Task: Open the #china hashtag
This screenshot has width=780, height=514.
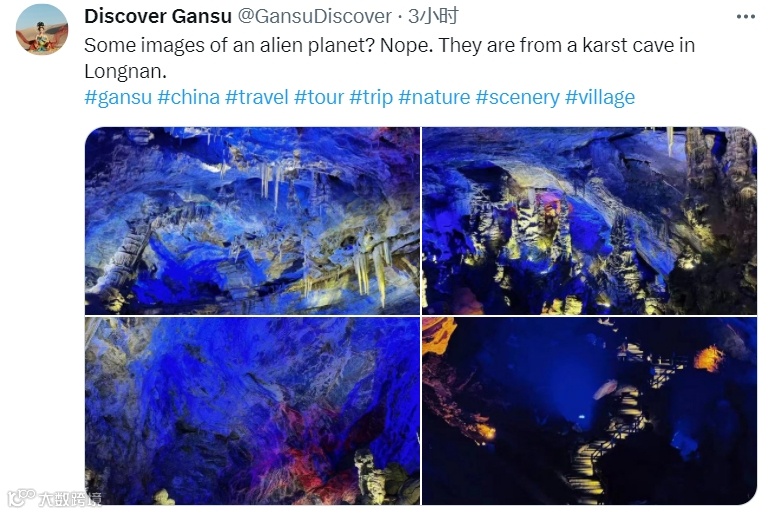Action: 189,97
